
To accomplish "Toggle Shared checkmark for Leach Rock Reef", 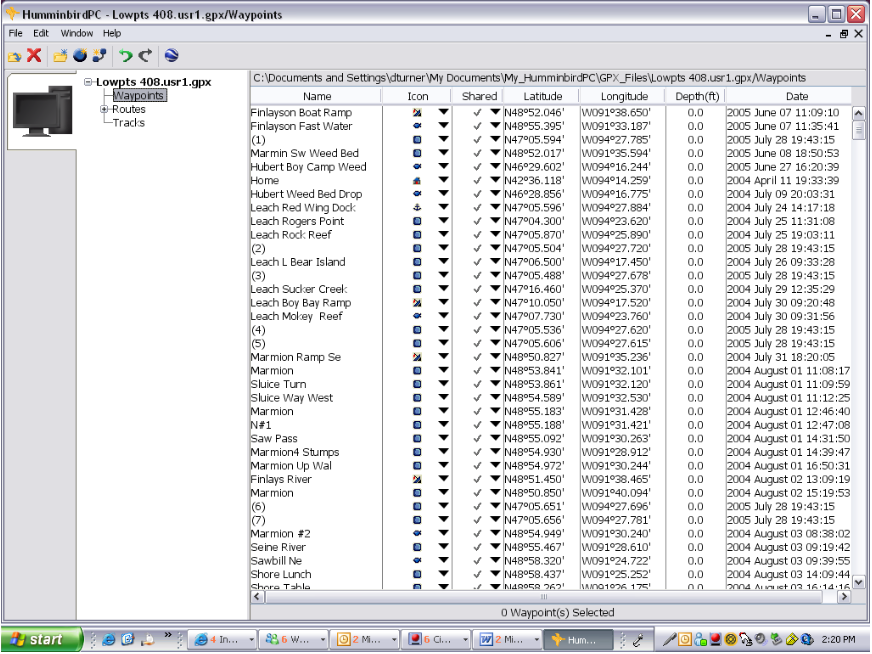I will pyautogui.click(x=477, y=235).
